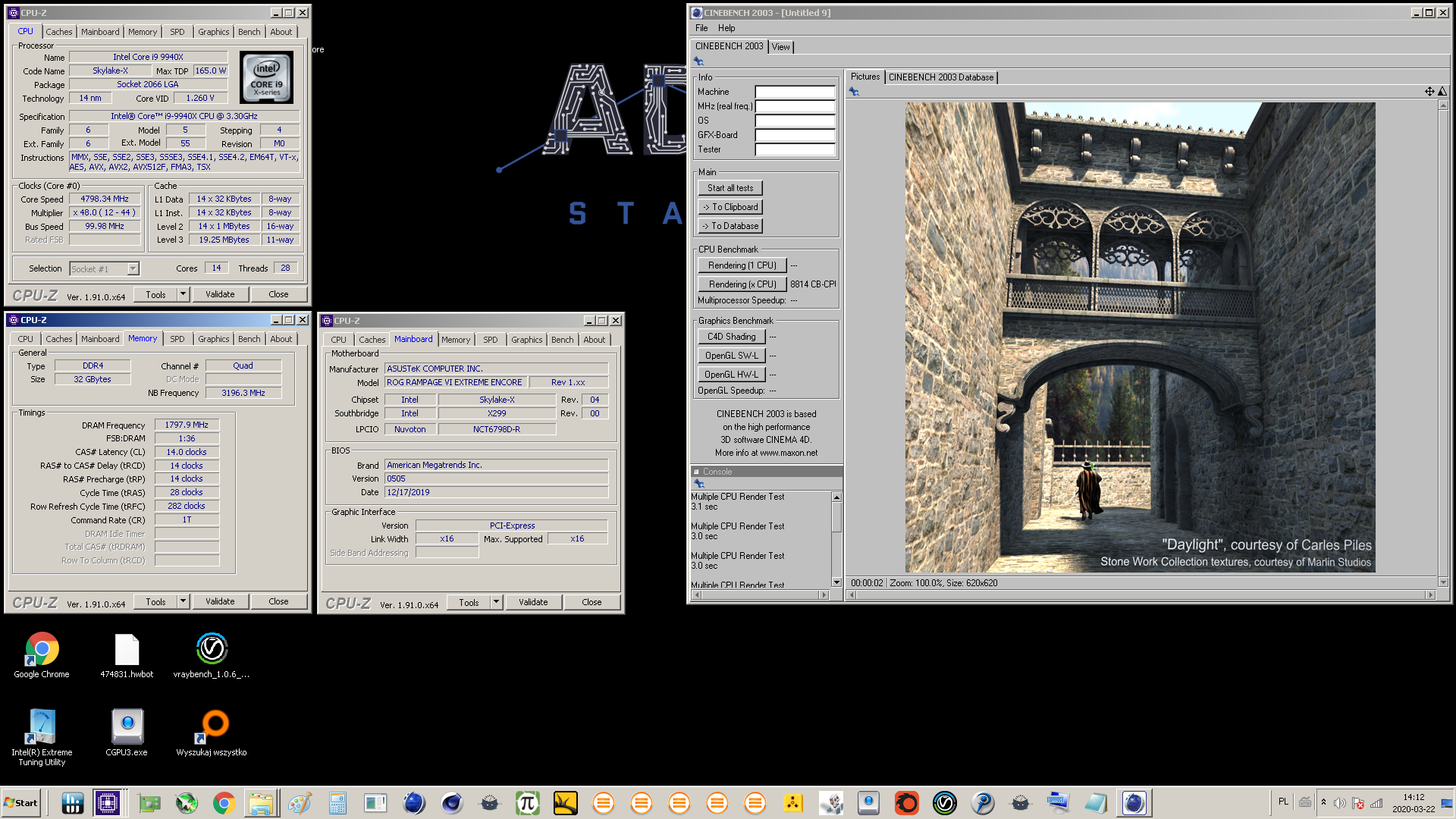Select the 474831.hwbot file icon

coord(127,655)
